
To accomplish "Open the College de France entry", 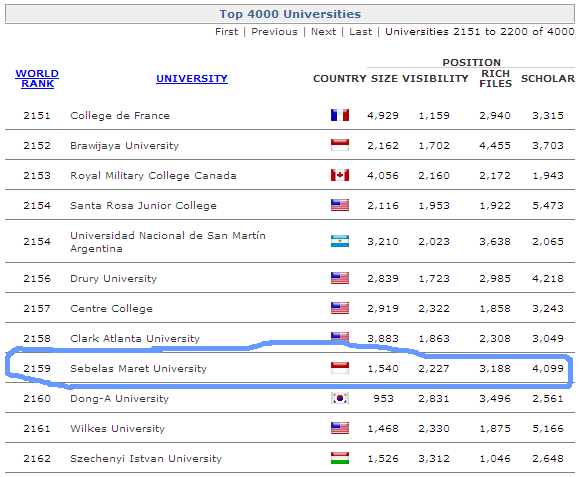I will 120,116.
